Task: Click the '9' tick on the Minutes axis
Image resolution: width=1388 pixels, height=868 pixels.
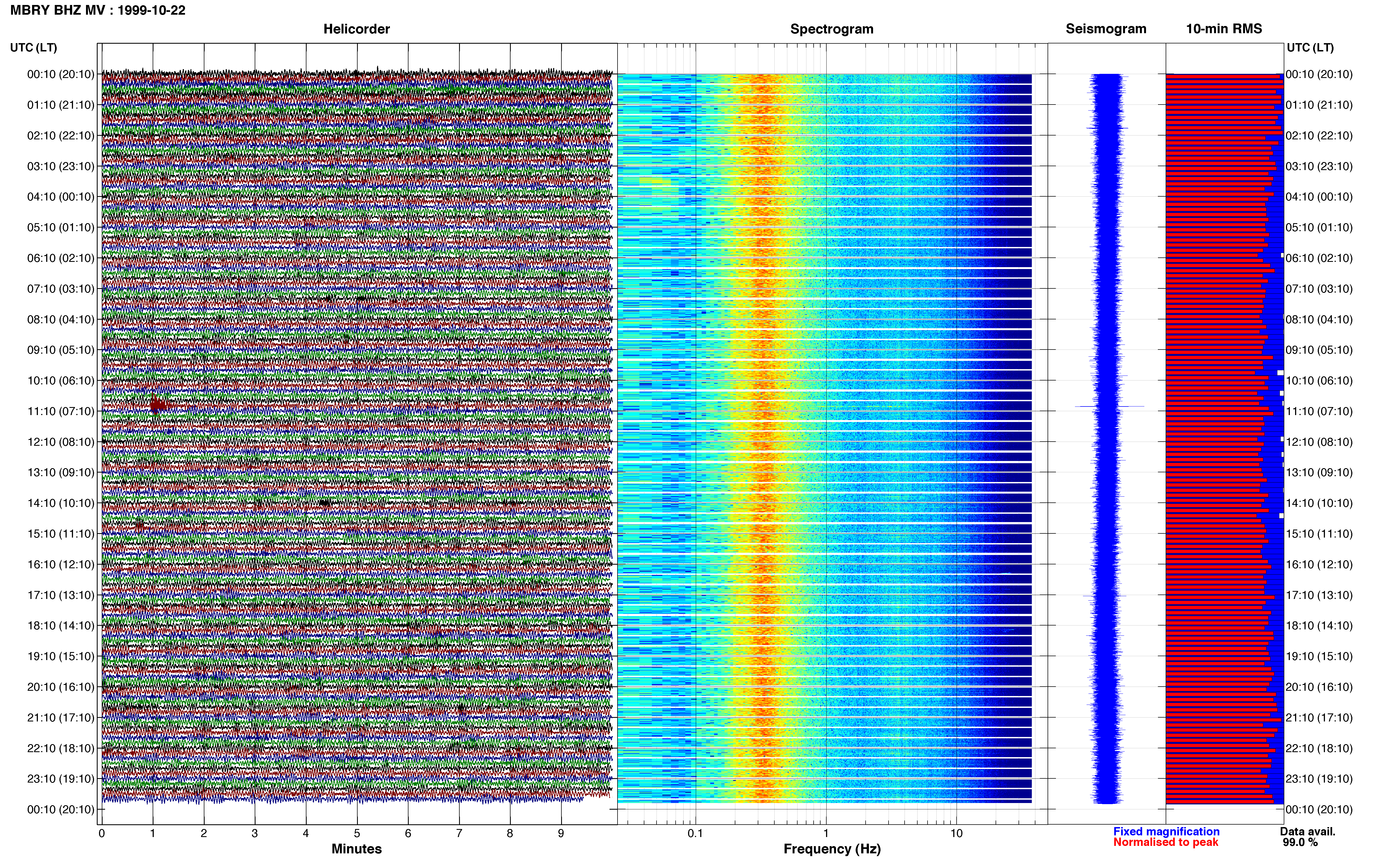Action: 561,833
